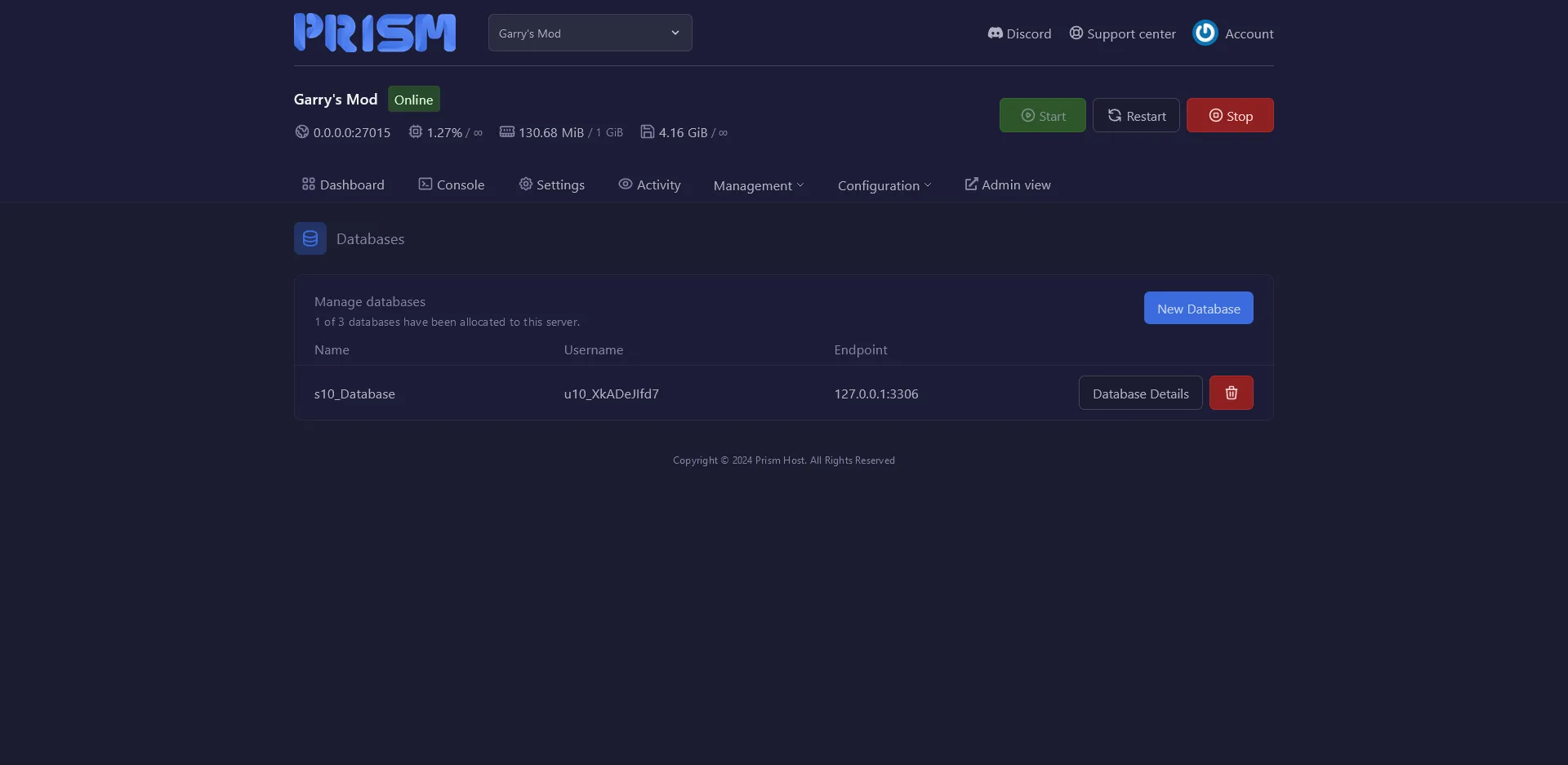
Task: Click the server IP address globe icon
Action: [302, 131]
